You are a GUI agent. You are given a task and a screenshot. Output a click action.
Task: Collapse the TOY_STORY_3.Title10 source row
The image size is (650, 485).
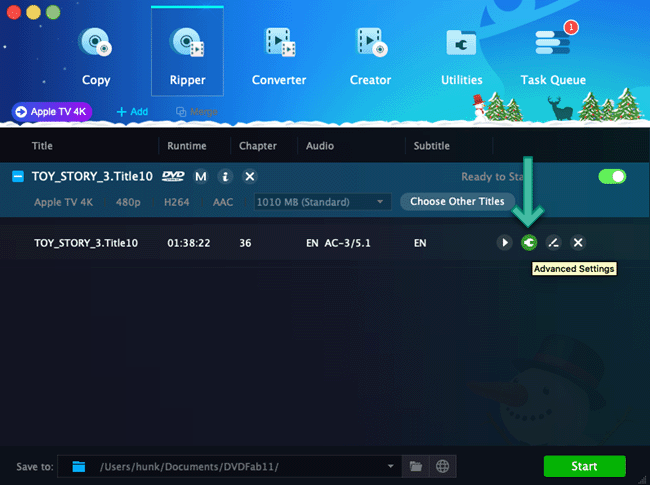coord(18,177)
